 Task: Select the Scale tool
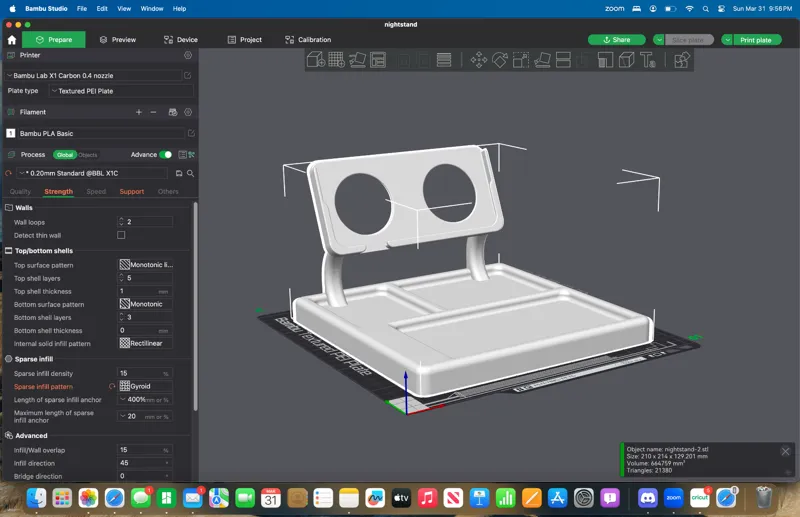(521, 60)
